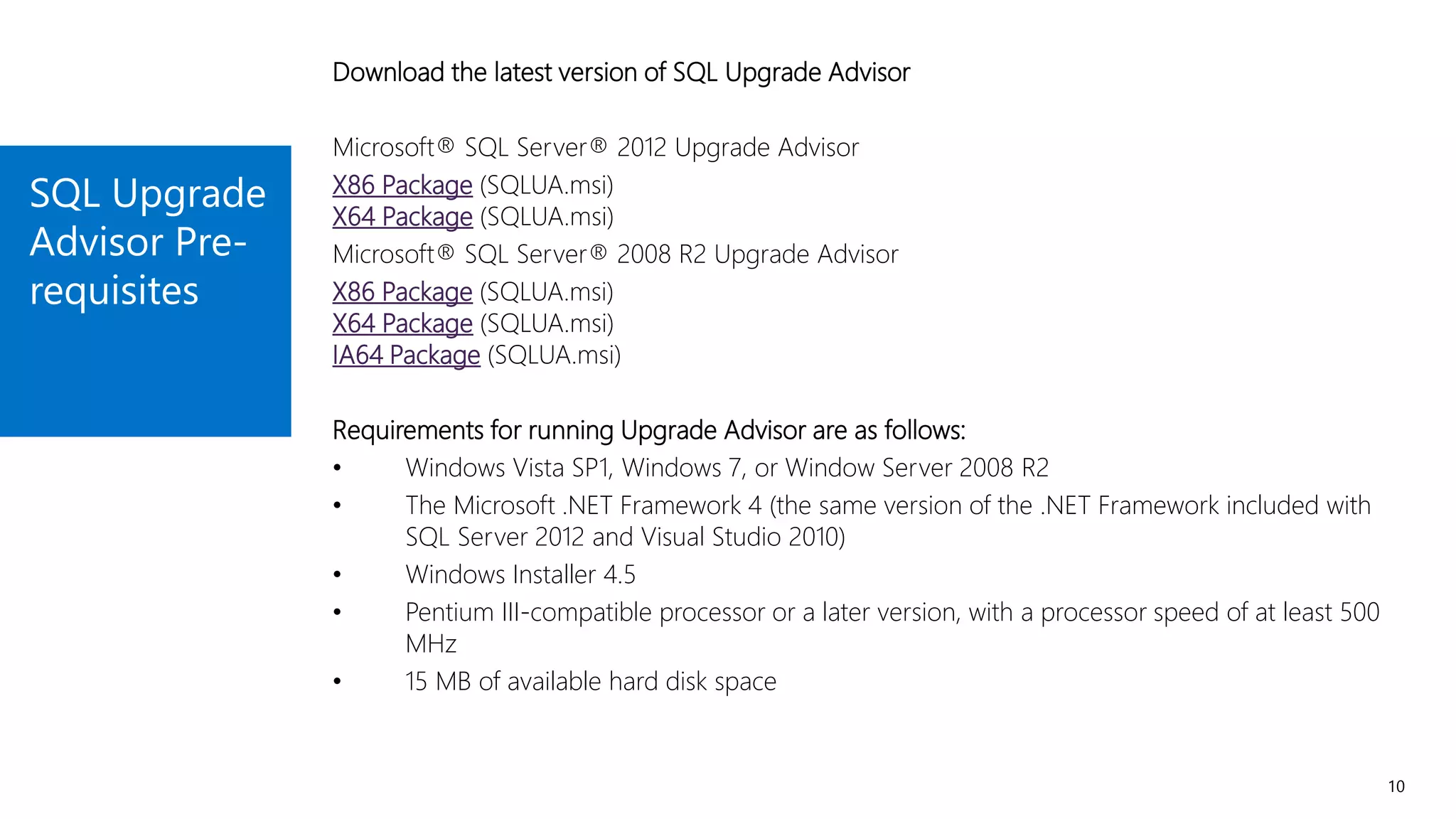This screenshot has width=1456, height=819.
Task: Select the Windows Installer 4.5 bullet
Action: (520, 574)
